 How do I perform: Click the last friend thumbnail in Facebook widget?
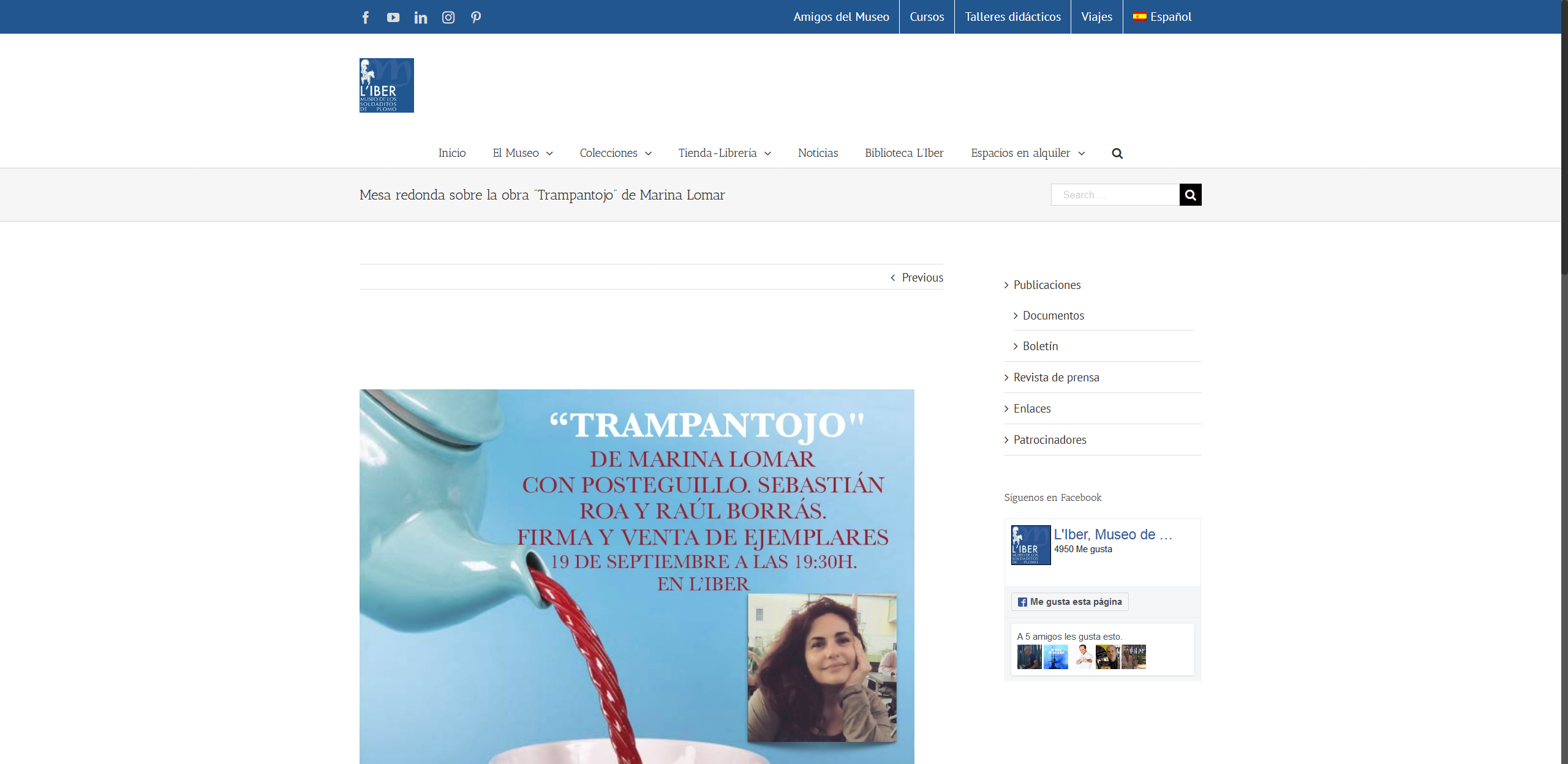pos(1134,657)
